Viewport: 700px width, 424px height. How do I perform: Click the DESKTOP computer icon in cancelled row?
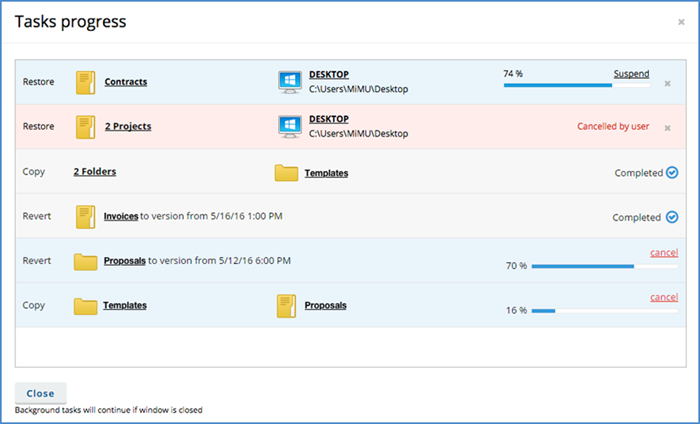tap(290, 127)
